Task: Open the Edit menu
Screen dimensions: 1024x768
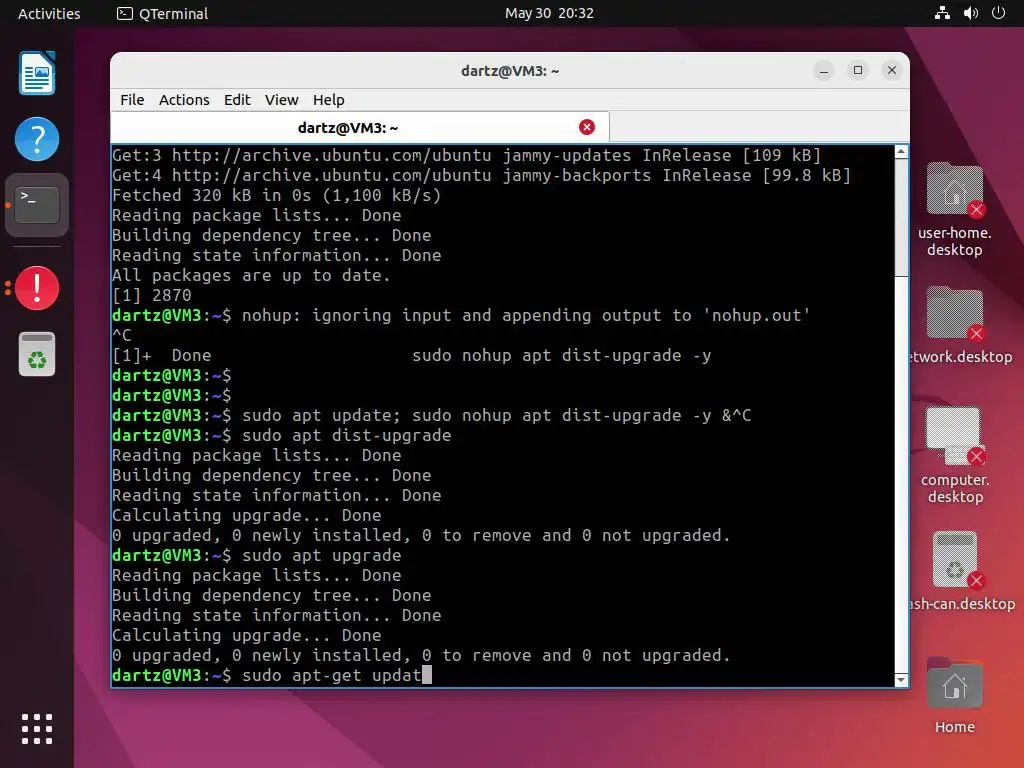Action: pyautogui.click(x=237, y=100)
